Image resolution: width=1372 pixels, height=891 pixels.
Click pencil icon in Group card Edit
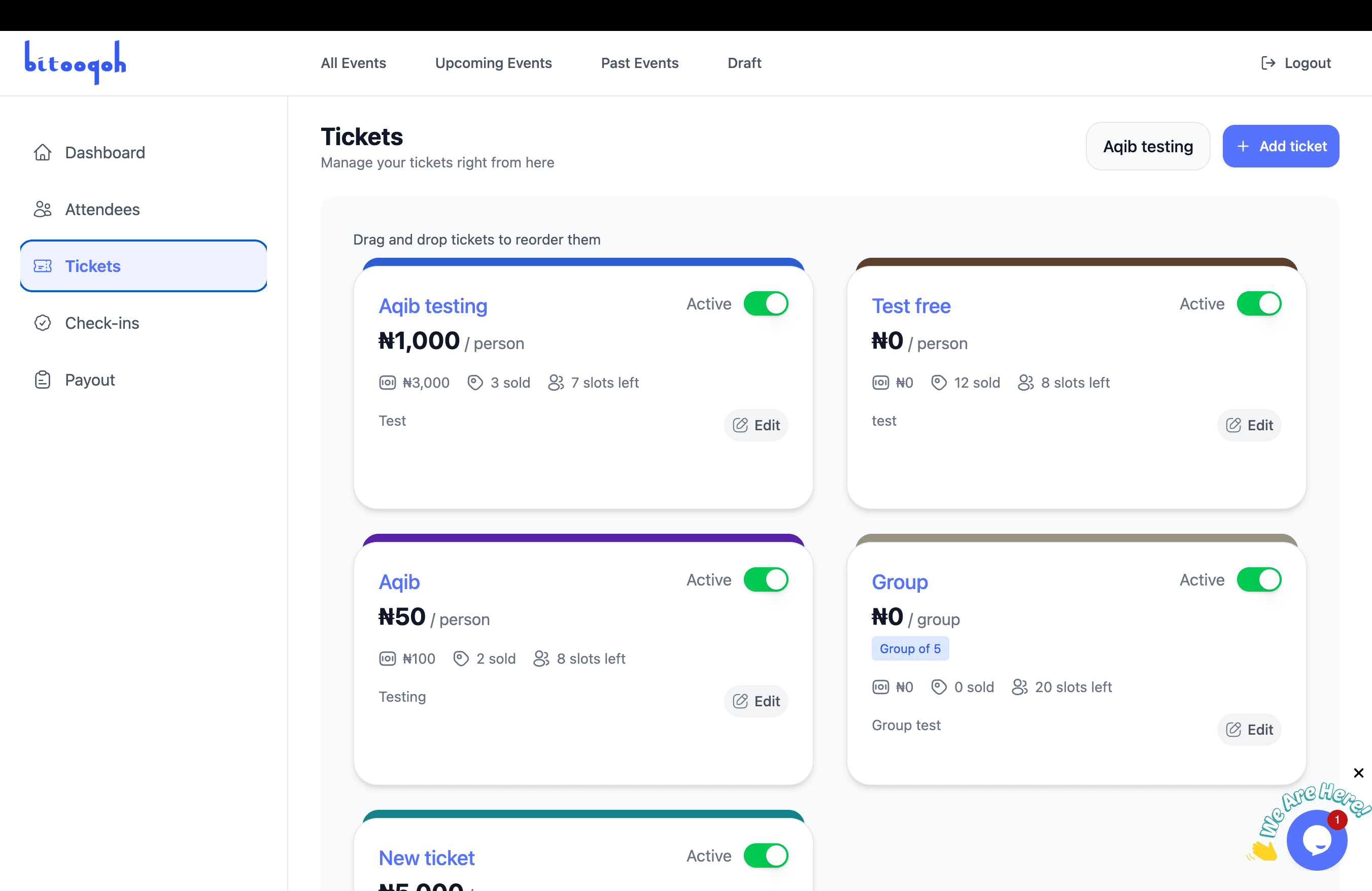(x=1233, y=730)
